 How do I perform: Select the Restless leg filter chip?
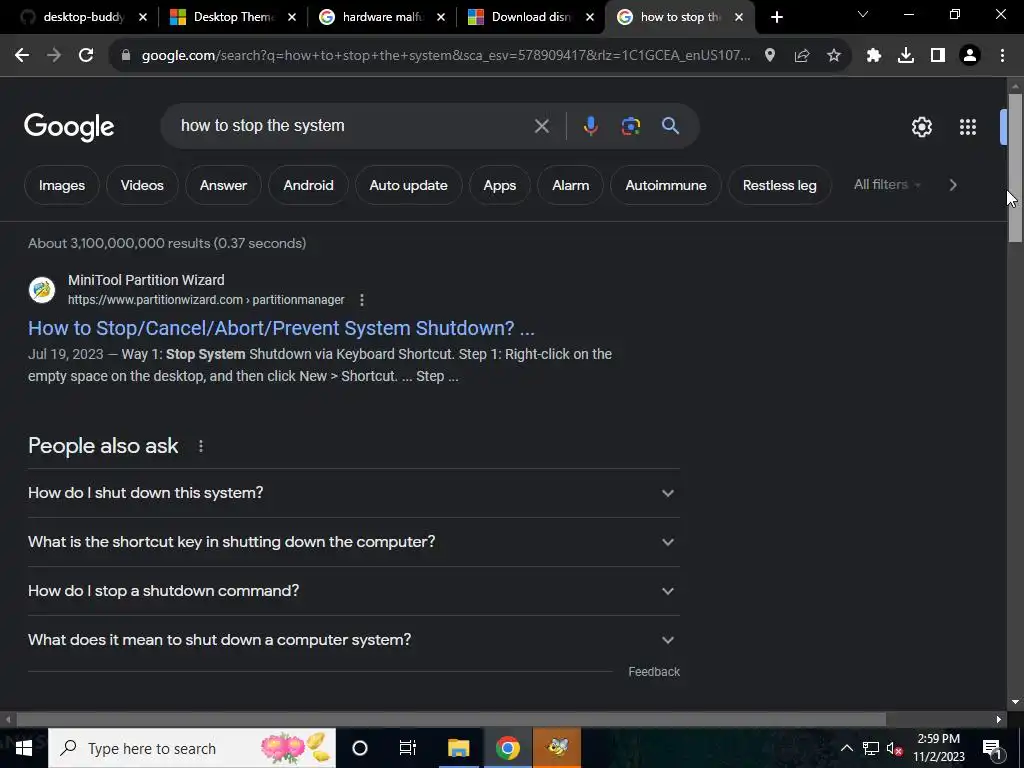point(779,185)
